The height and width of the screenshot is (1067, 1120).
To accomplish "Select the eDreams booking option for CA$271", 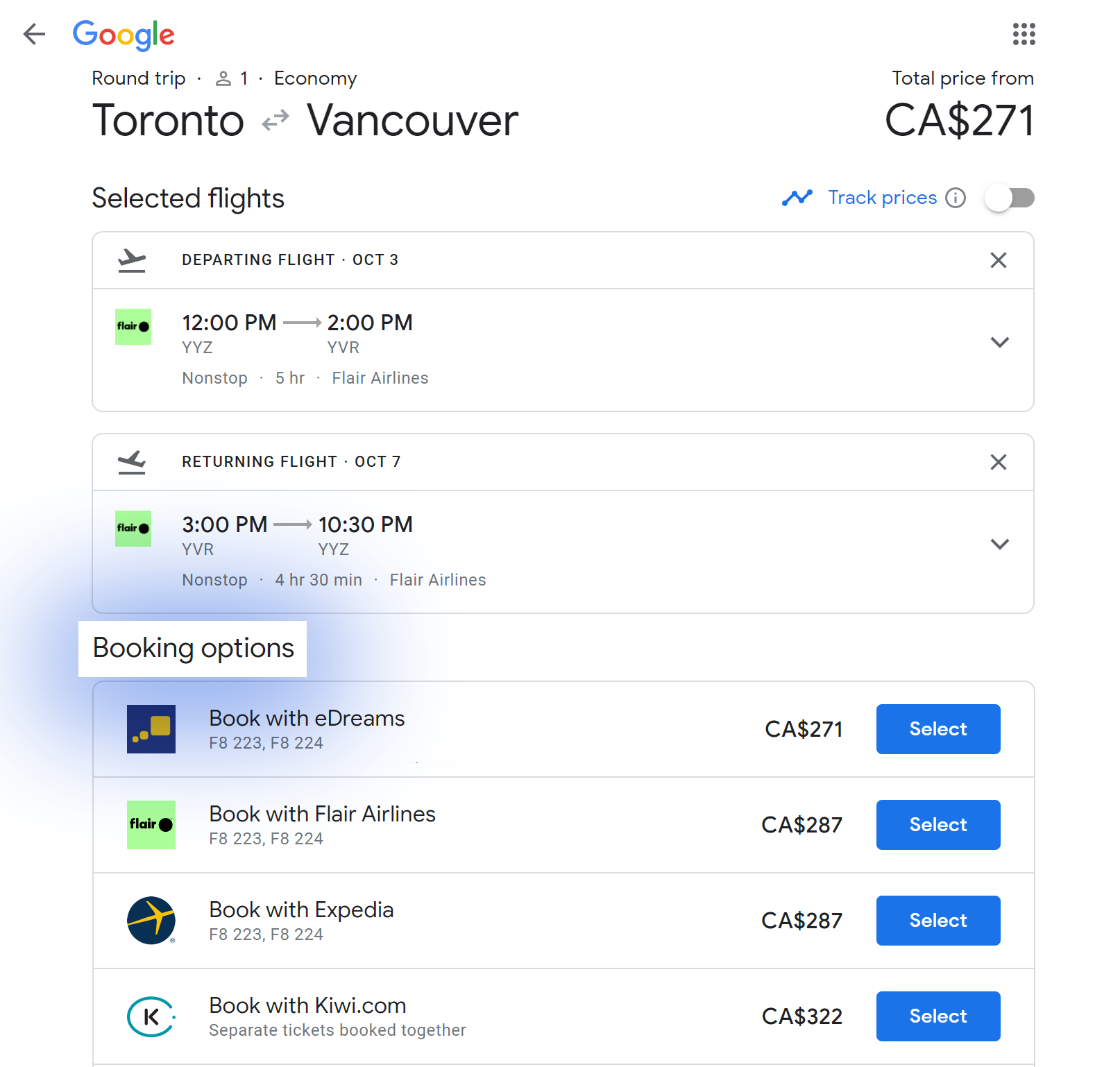I will 938,729.
